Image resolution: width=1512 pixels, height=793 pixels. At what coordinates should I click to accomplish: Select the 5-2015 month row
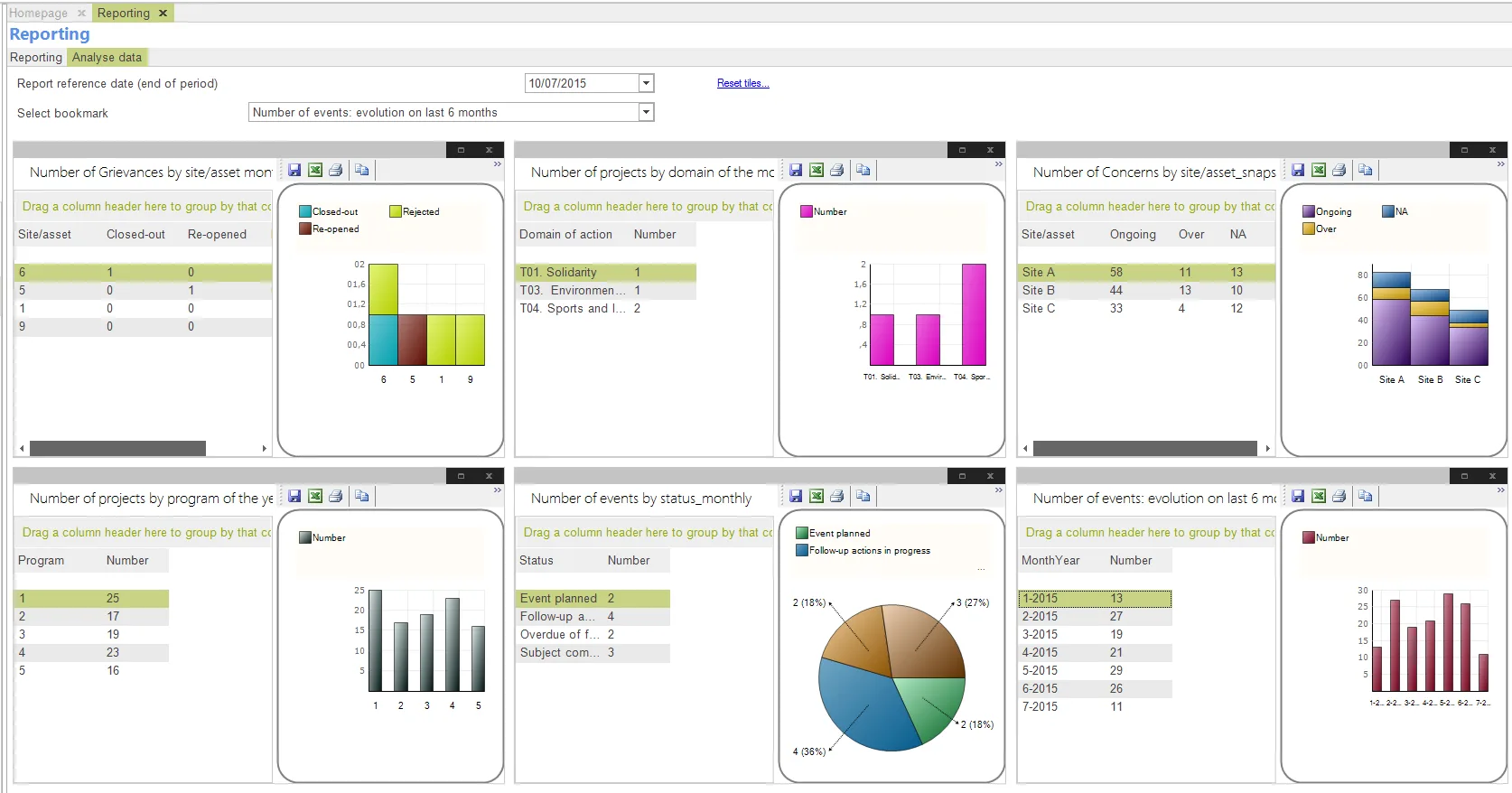click(x=1095, y=670)
